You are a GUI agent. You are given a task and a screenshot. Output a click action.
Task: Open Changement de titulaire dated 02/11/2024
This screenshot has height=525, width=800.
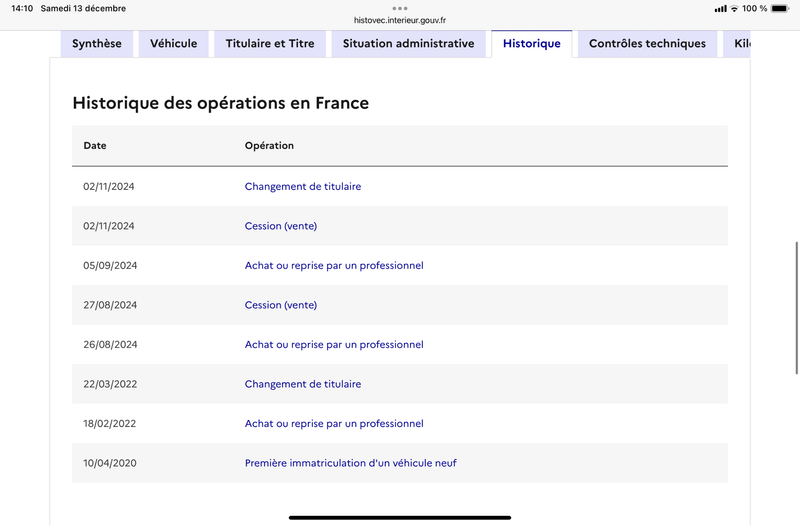pos(303,187)
